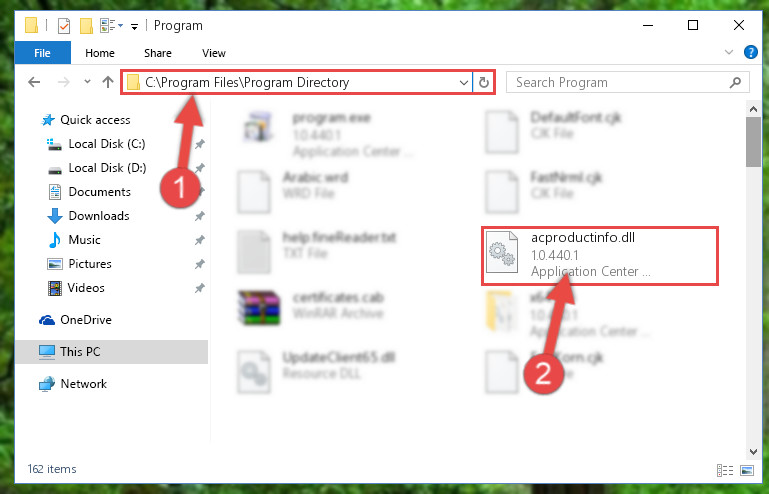Refresh the current folder view
The height and width of the screenshot is (494, 769).
(x=484, y=82)
